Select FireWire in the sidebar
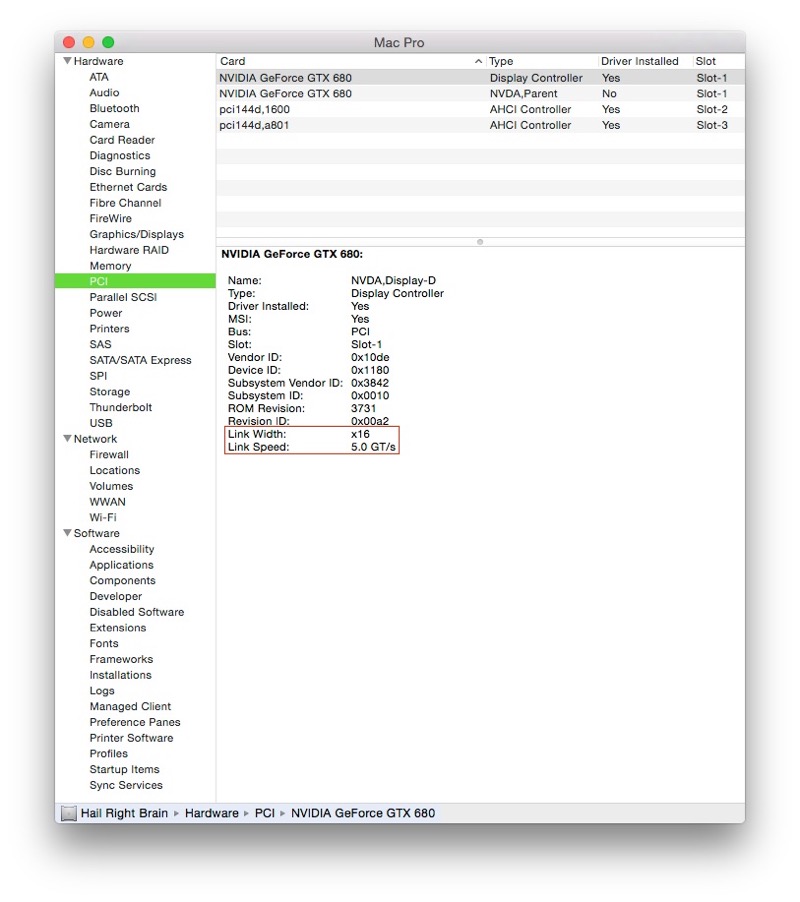Screen dimensions: 800x902 coord(110,218)
